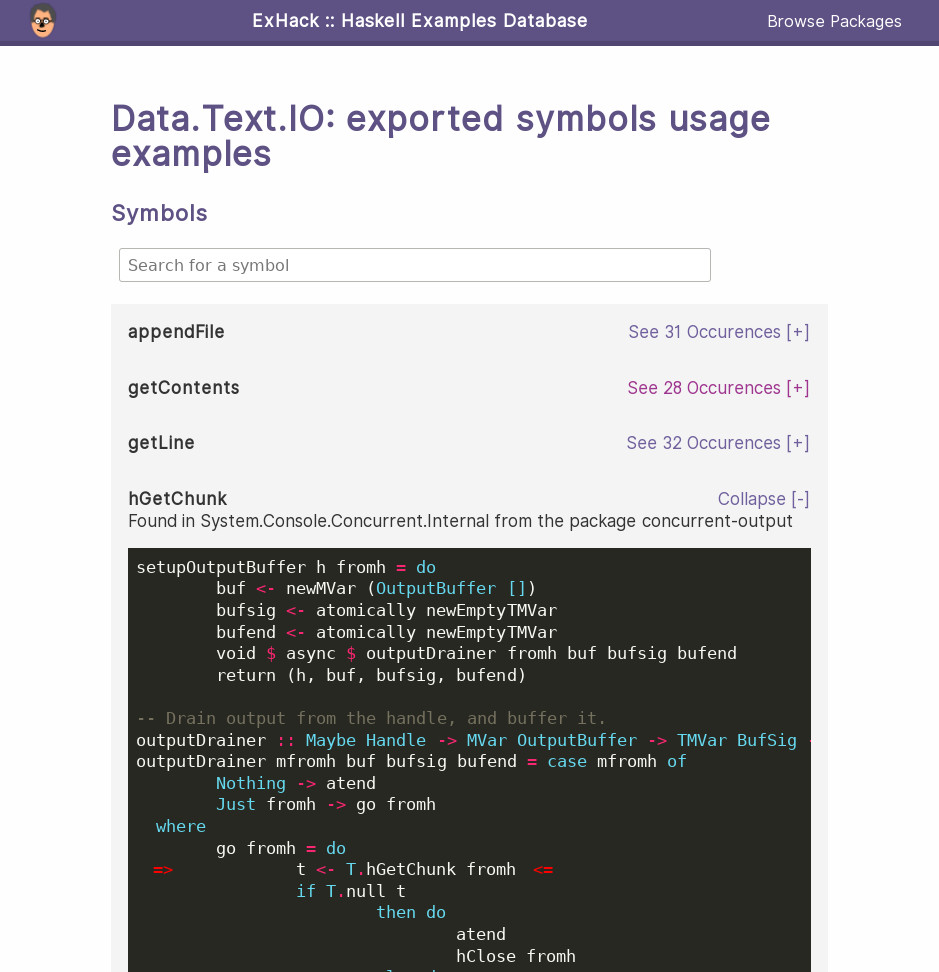Click the 'where' keyword in the code
The width and height of the screenshot is (939, 972).
(x=180, y=826)
